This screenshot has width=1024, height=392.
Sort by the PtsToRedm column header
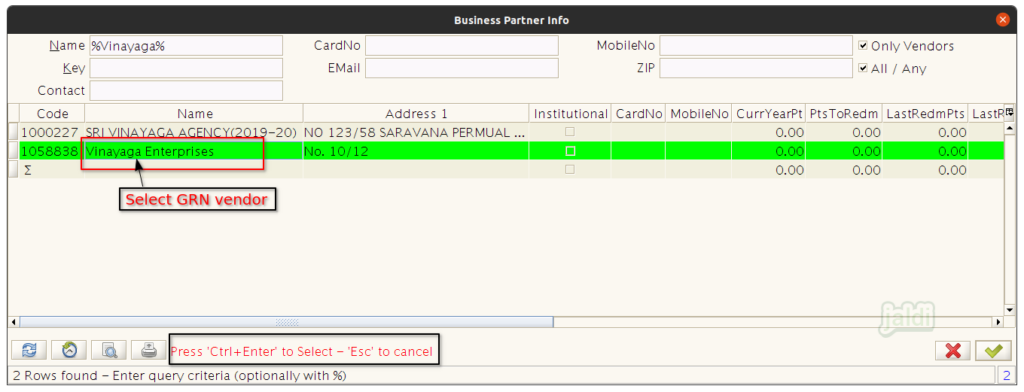coord(844,114)
